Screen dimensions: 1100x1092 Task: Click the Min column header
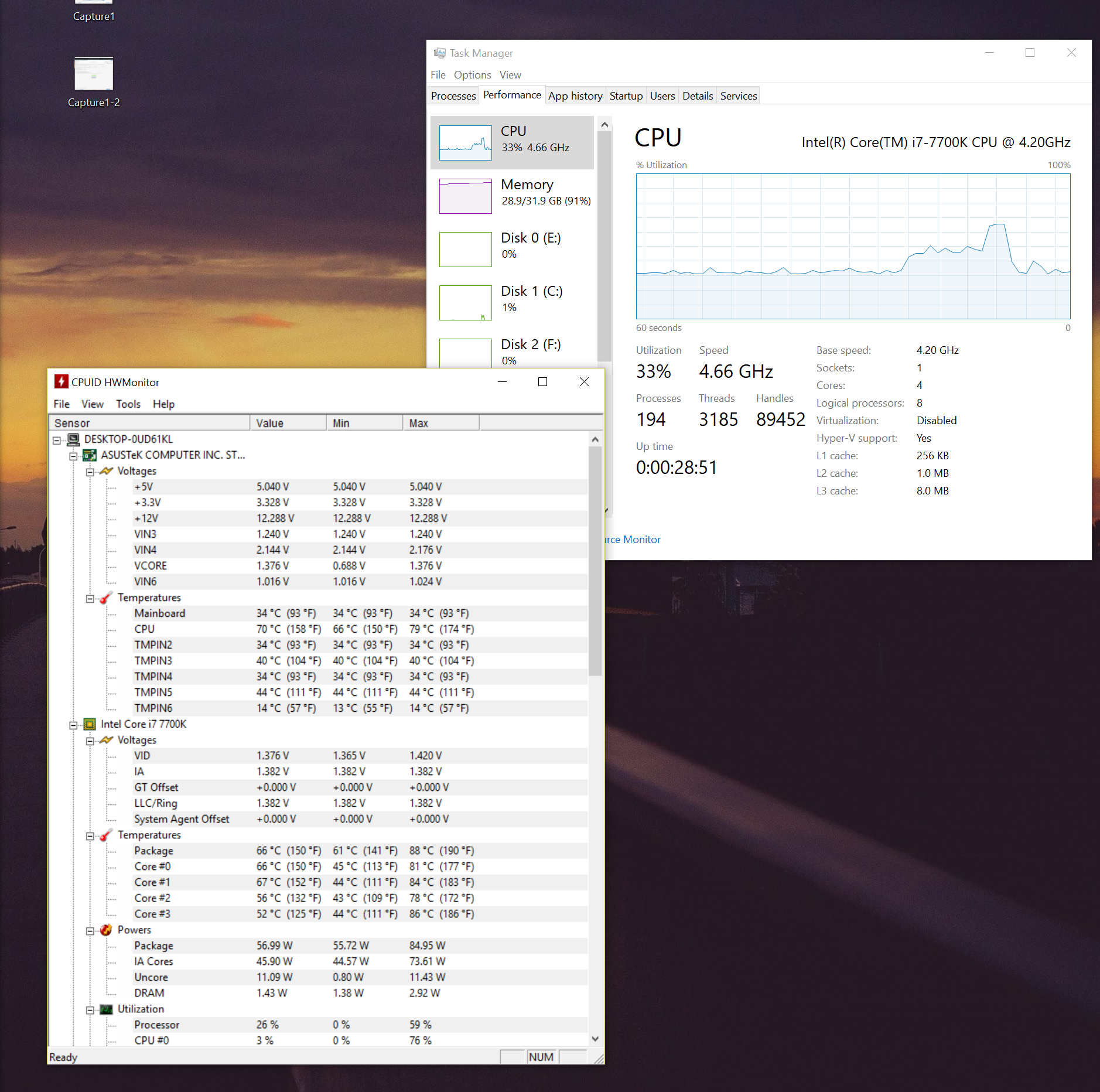365,423
